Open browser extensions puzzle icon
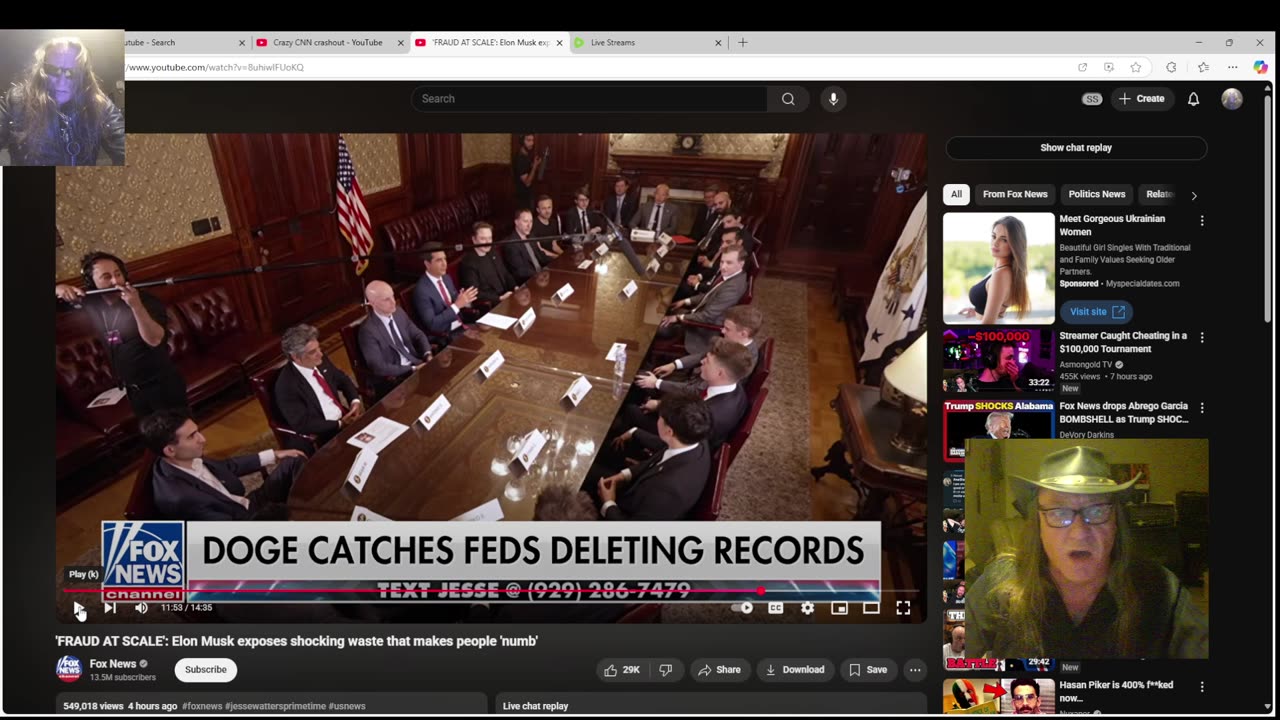Viewport: 1280px width, 720px height. [x=1171, y=67]
